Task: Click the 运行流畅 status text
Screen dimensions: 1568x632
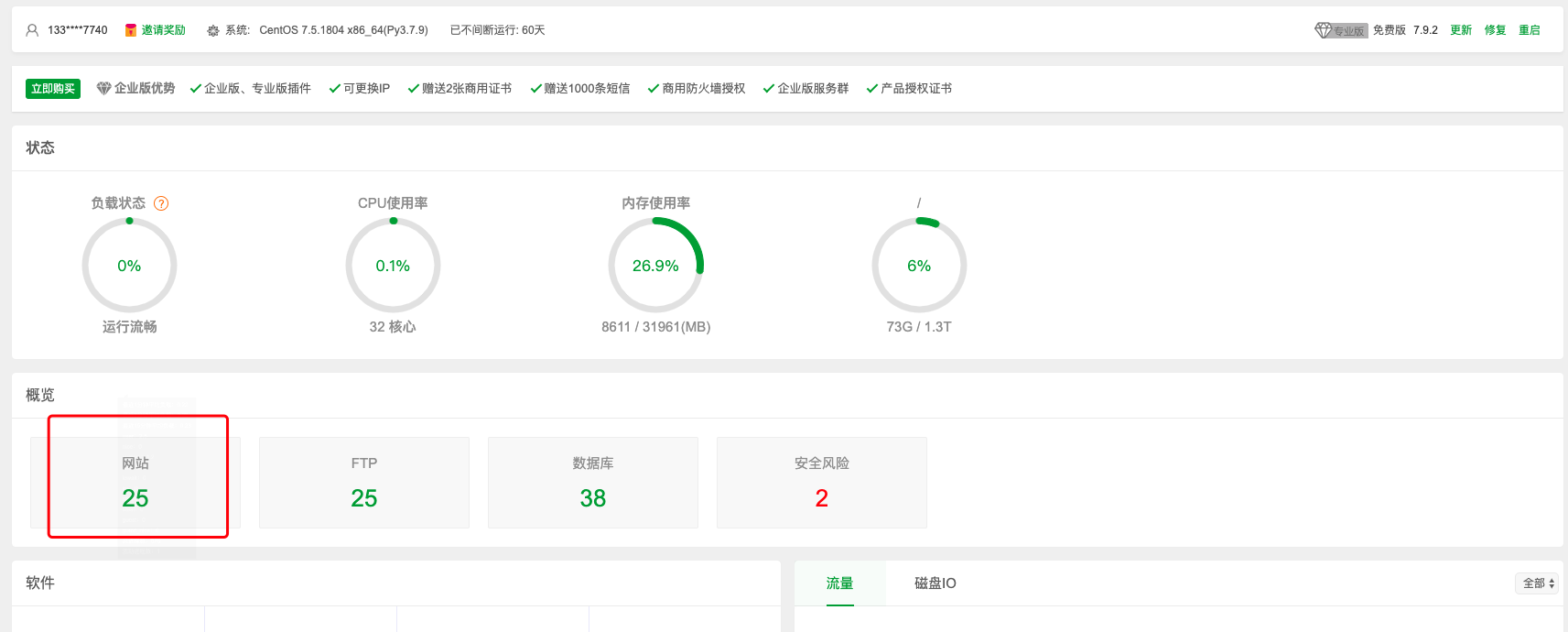Action: (x=129, y=327)
